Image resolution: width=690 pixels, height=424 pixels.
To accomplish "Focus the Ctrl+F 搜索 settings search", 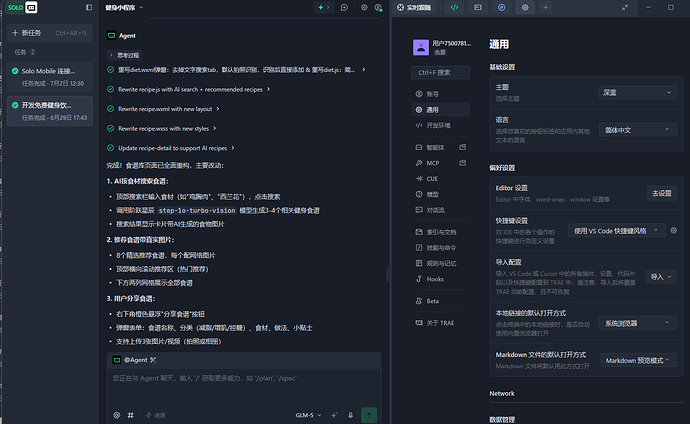I will [440, 73].
